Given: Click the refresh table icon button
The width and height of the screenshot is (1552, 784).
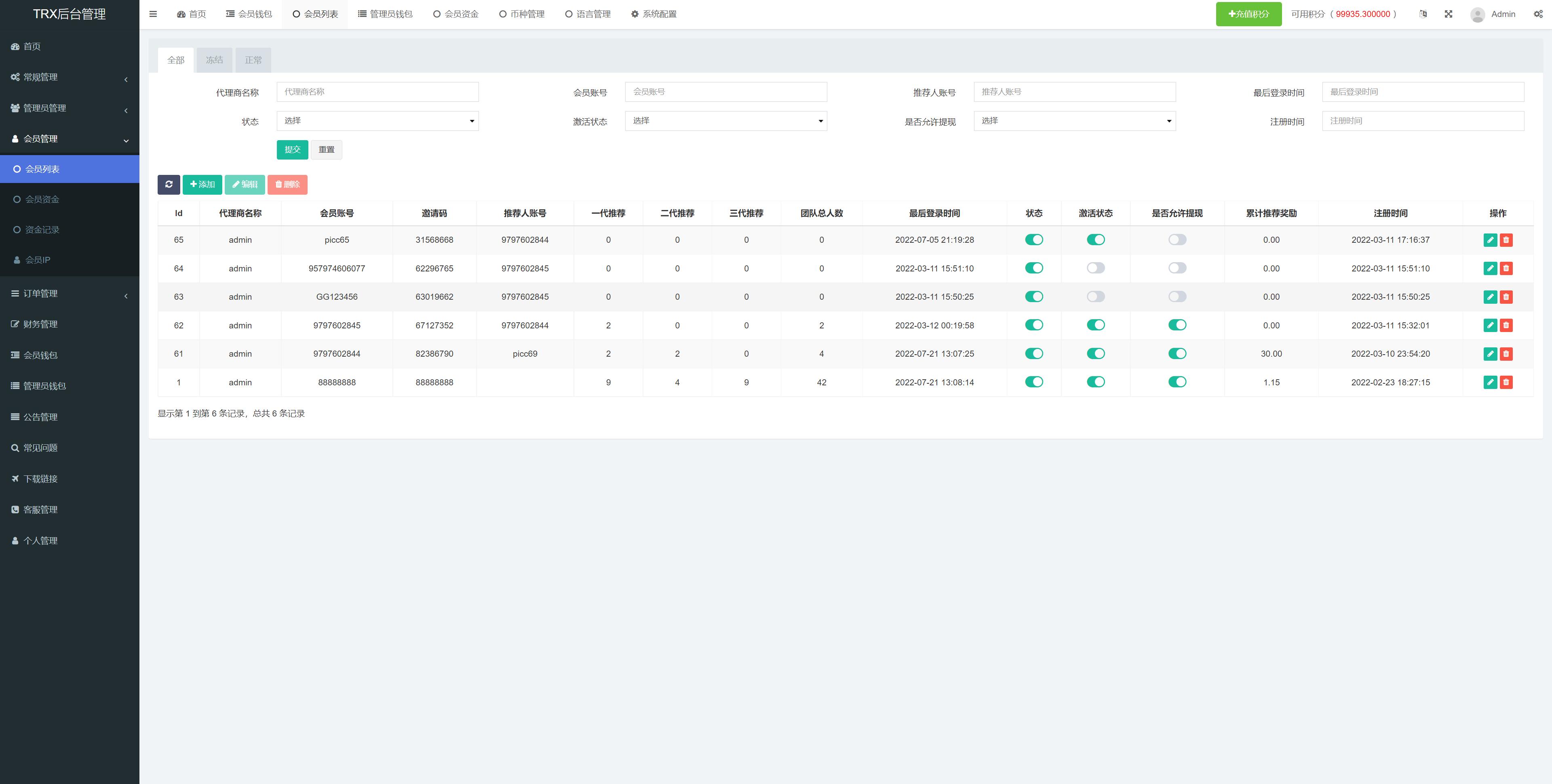Looking at the screenshot, I should (169, 184).
